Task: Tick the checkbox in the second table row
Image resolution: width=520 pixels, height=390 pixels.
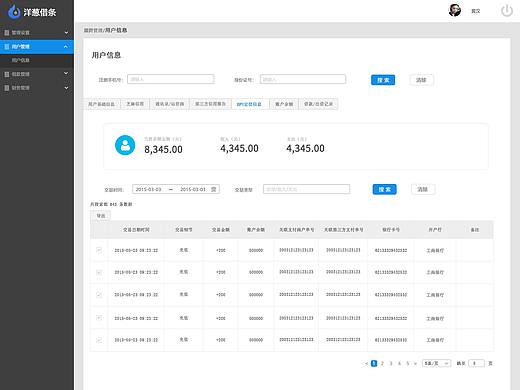Action: point(99,272)
